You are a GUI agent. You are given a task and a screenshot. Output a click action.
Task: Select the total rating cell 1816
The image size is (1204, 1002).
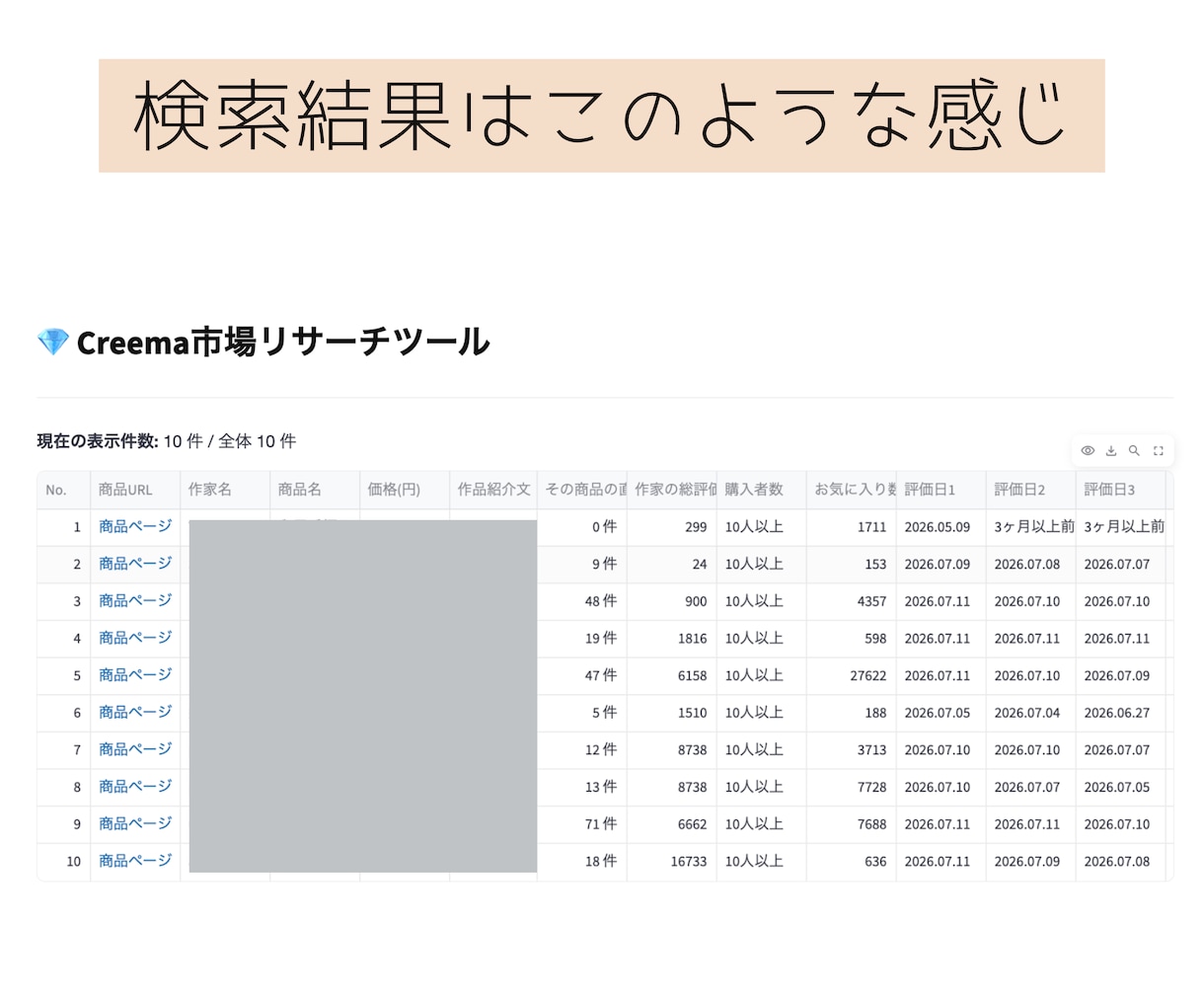(x=672, y=639)
